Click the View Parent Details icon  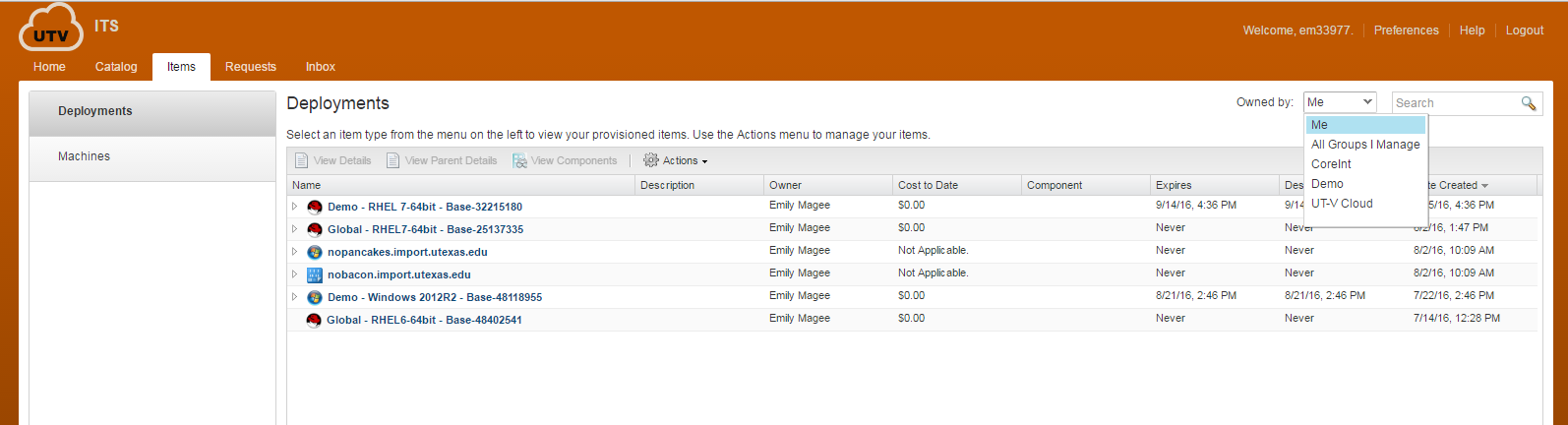pos(393,160)
